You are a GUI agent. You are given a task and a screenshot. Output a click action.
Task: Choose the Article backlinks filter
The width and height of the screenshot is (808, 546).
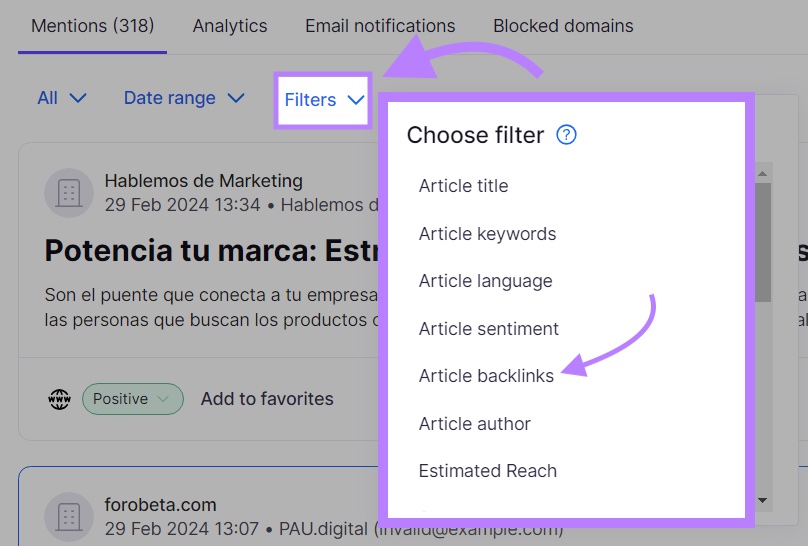(x=486, y=376)
